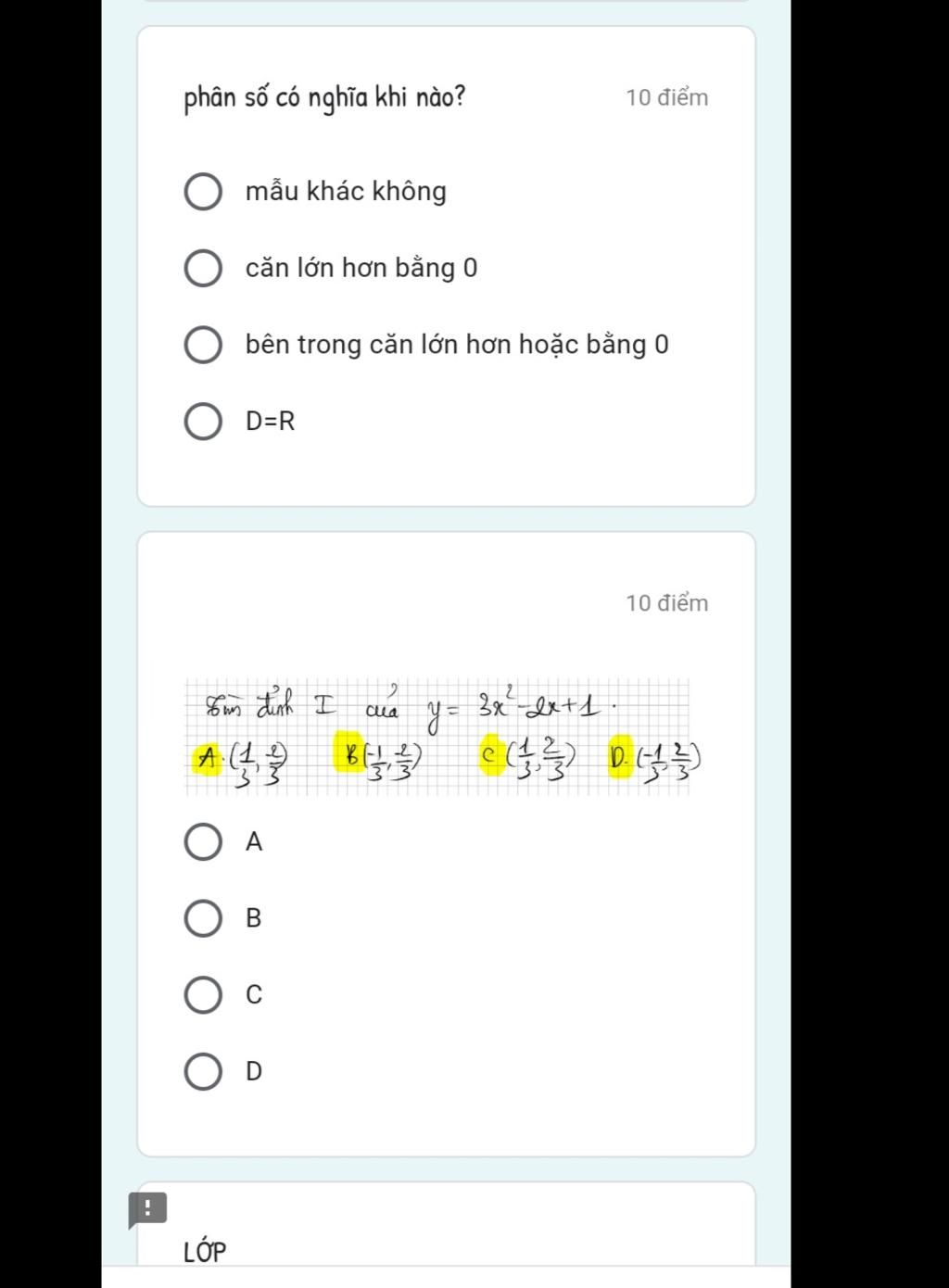Click the yellow highlighted D in the image
The image size is (949, 1288).
[x=619, y=759]
